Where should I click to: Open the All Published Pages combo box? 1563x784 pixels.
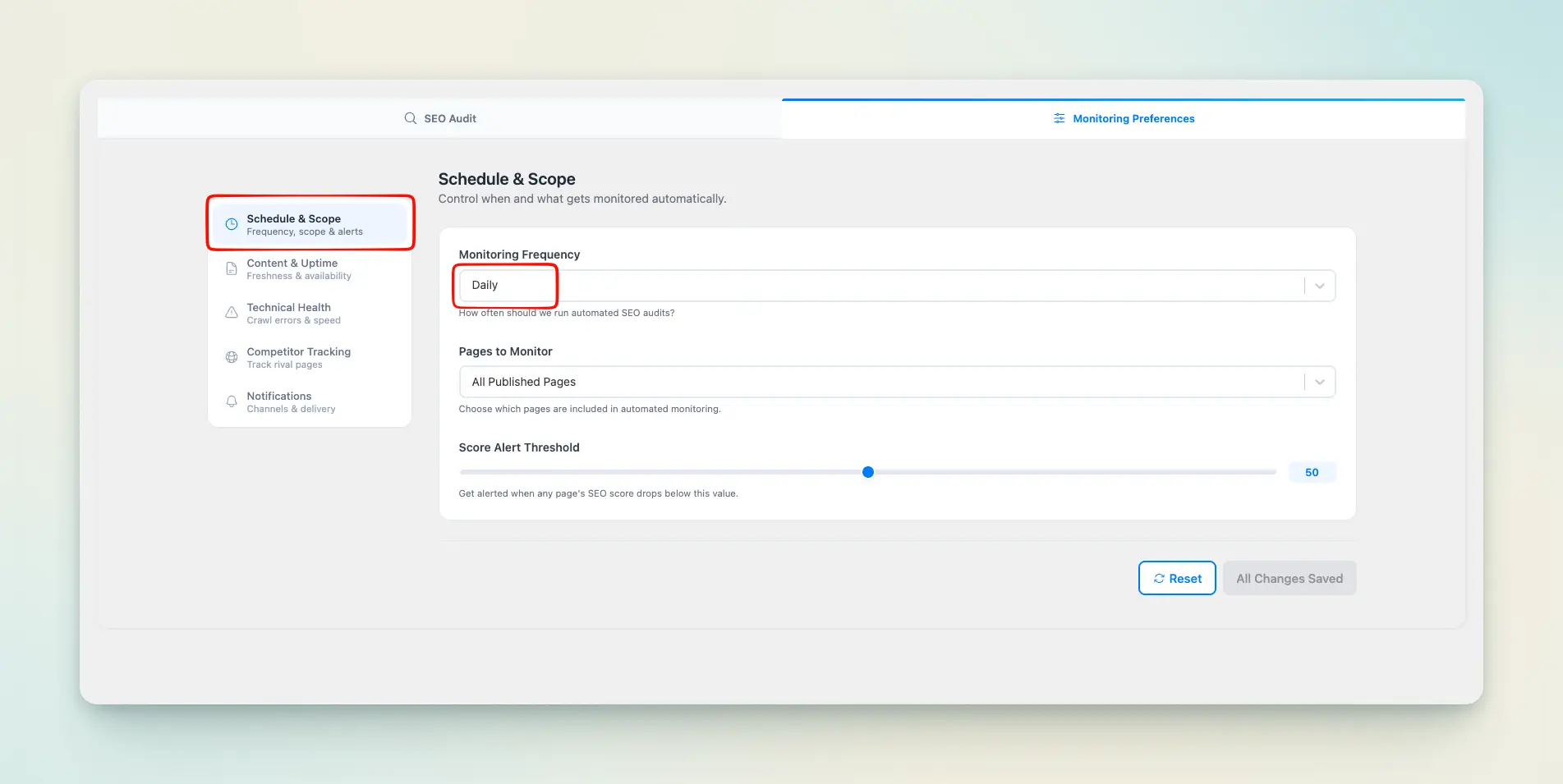tap(879, 382)
